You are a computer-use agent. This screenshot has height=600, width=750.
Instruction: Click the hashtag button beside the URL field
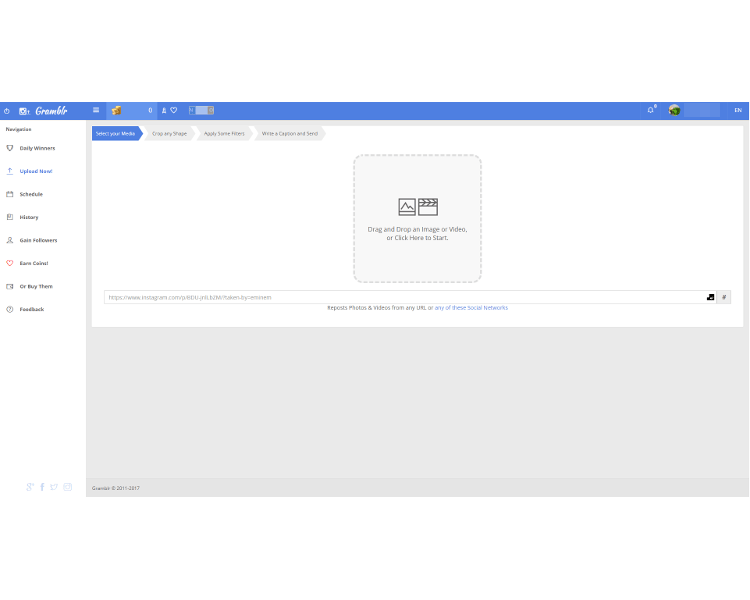click(724, 297)
